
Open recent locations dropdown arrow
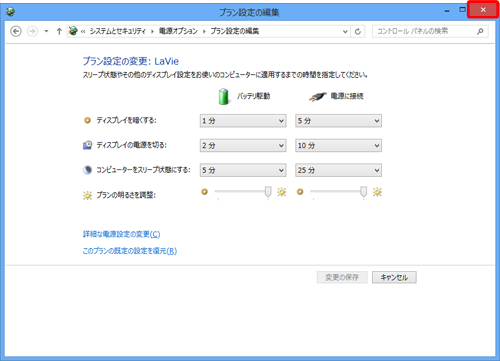(x=46, y=31)
